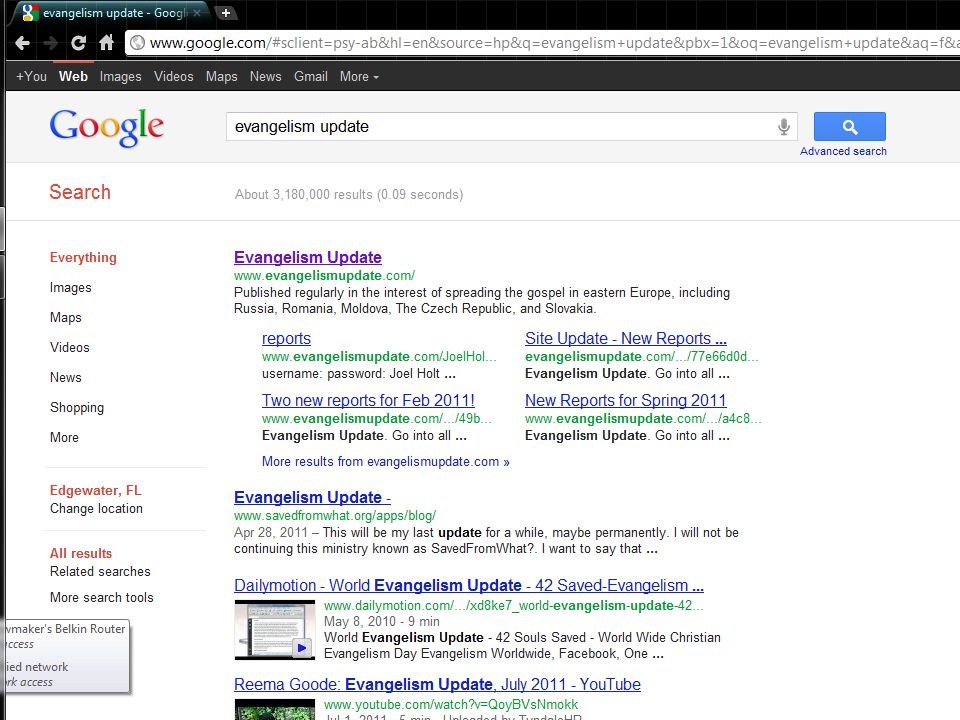Click the globe icon in address bar
This screenshot has height=720, width=960.
pyautogui.click(x=138, y=43)
